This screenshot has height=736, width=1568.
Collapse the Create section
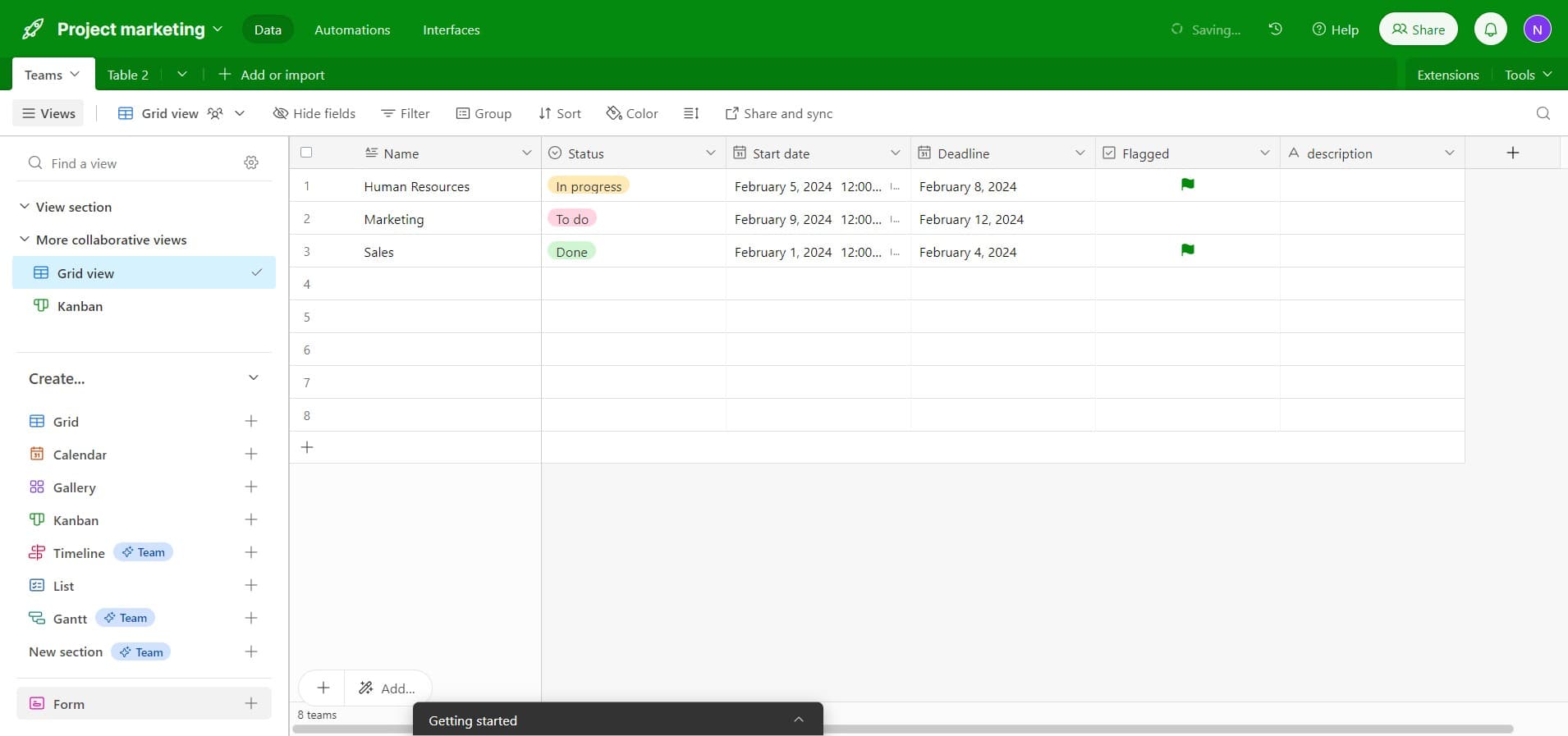pos(253,378)
